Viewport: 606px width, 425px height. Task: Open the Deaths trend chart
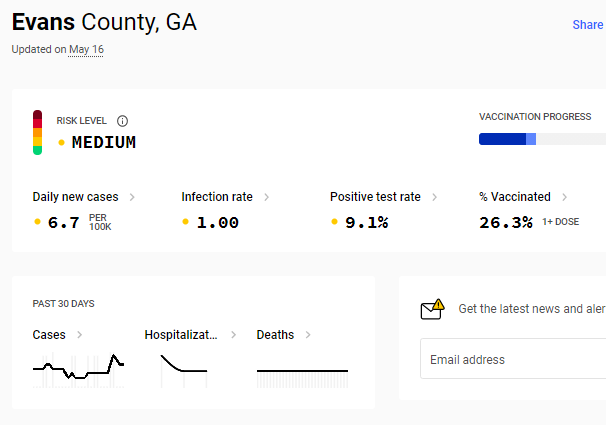tap(302, 379)
